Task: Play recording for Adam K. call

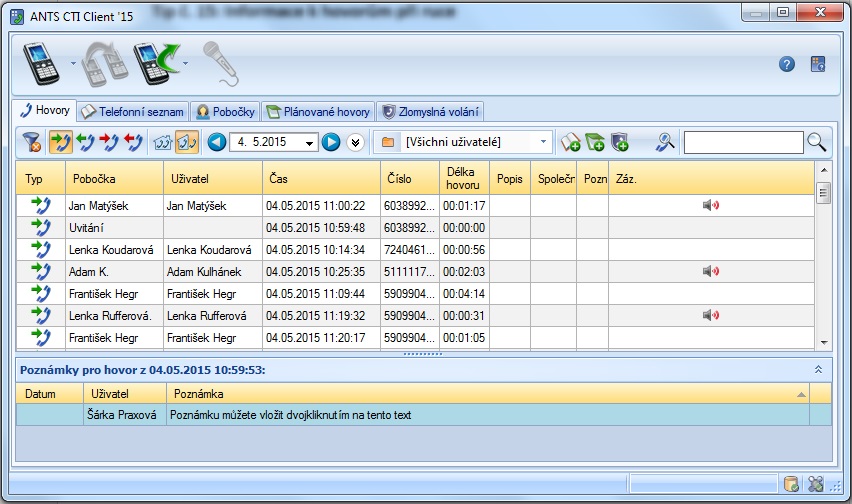Action: 711,271
